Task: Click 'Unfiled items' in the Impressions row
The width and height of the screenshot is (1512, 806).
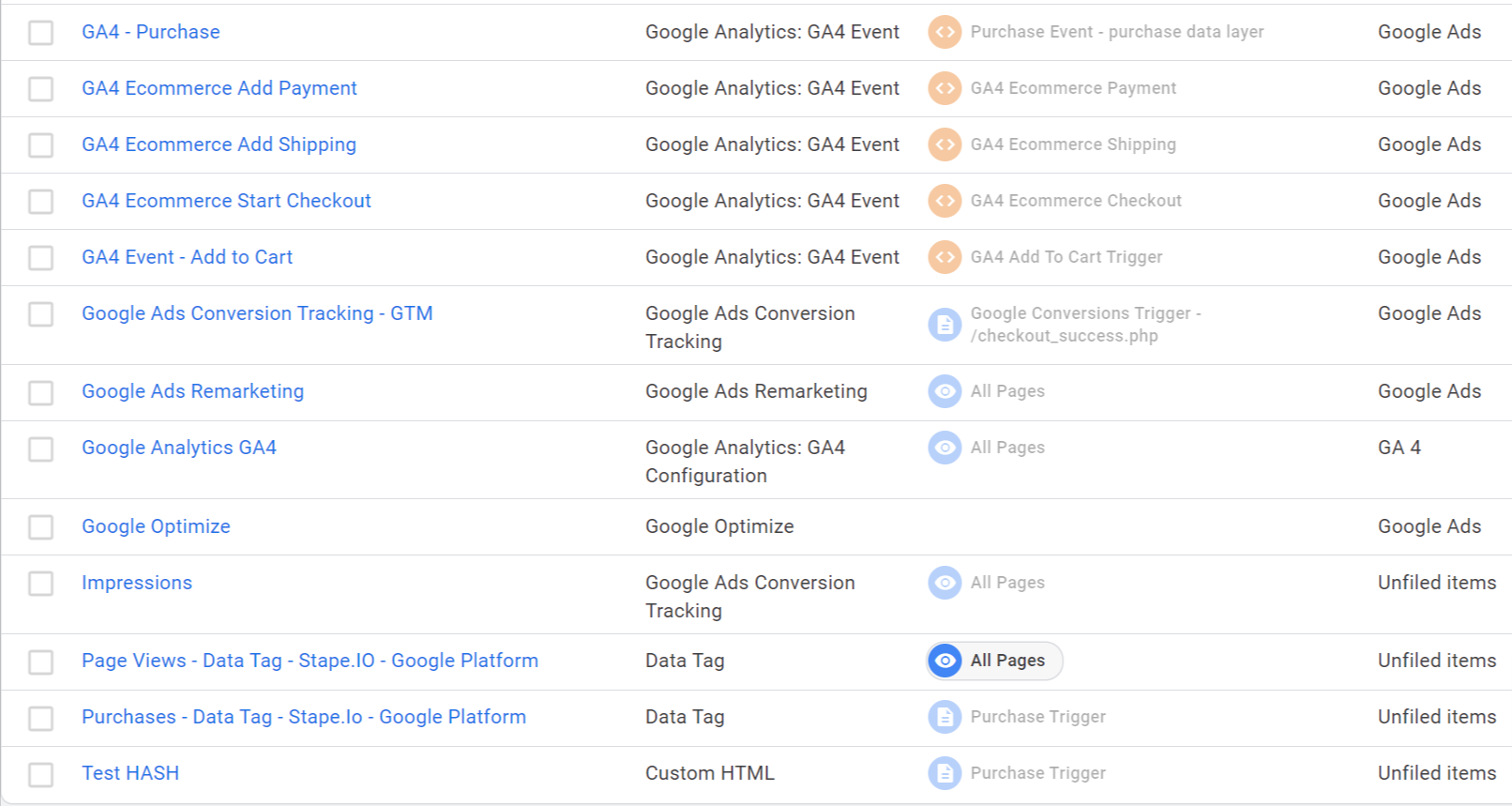Action: tap(1437, 583)
